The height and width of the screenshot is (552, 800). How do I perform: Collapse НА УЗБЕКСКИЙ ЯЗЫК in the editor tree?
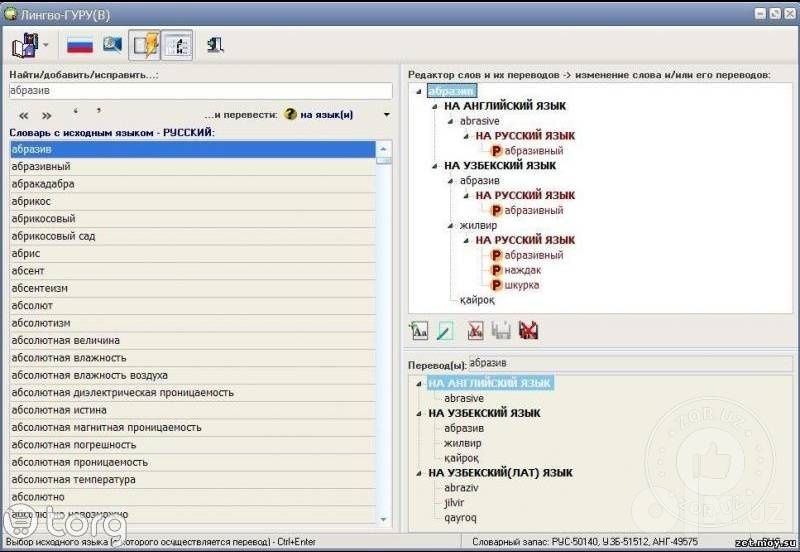click(x=435, y=166)
